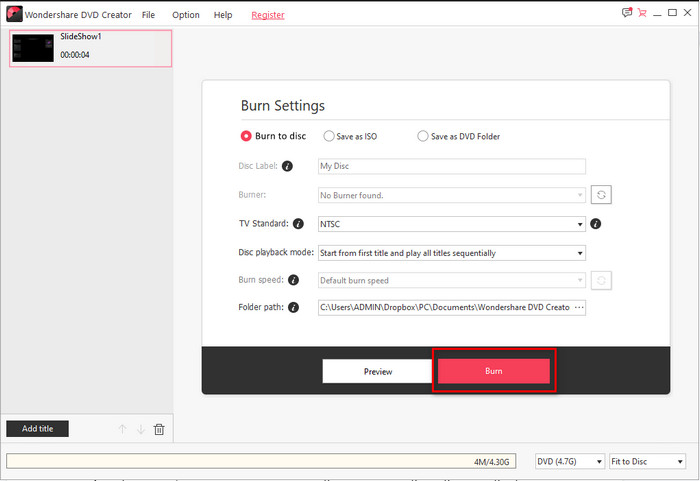The width and height of the screenshot is (700, 481).
Task: Select the Burn to disc option
Action: tap(273, 136)
